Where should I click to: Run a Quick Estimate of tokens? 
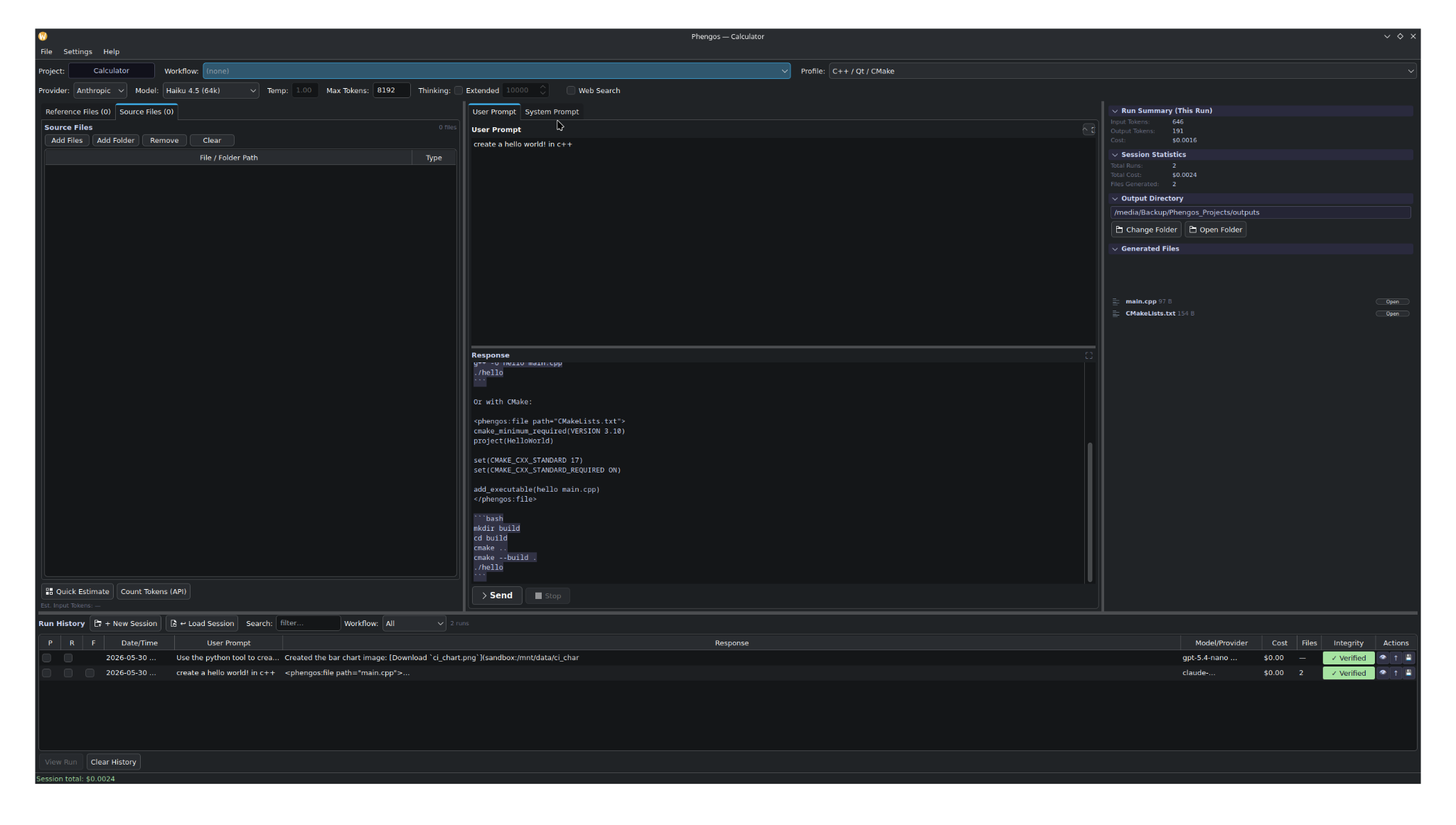tap(77, 592)
